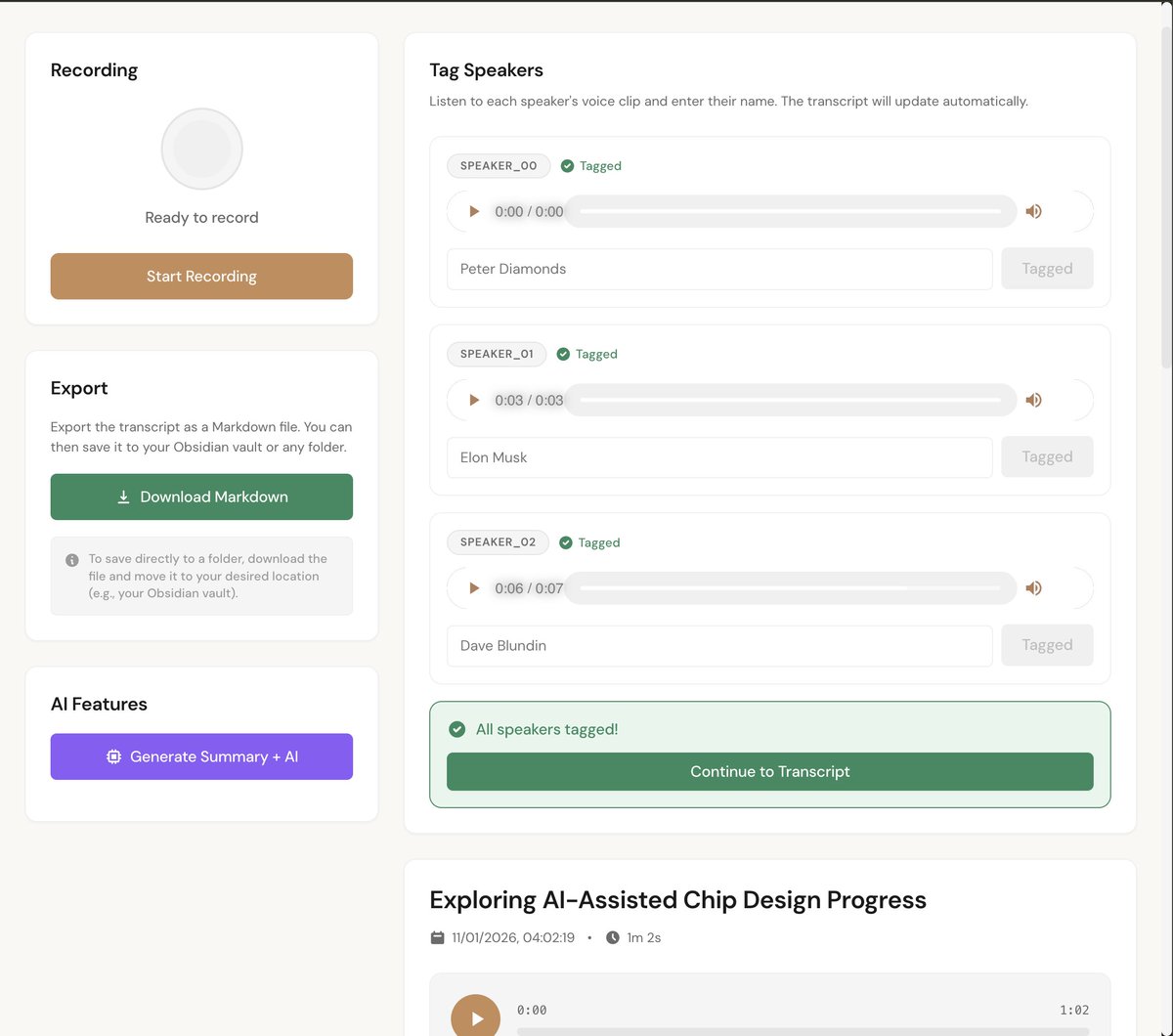
Task: Click the SPEAKER_01 label badge
Action: pyautogui.click(x=497, y=354)
